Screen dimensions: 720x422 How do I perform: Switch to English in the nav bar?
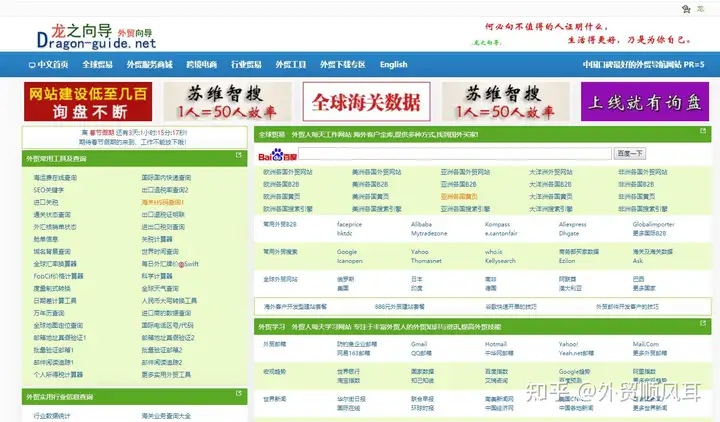point(394,65)
